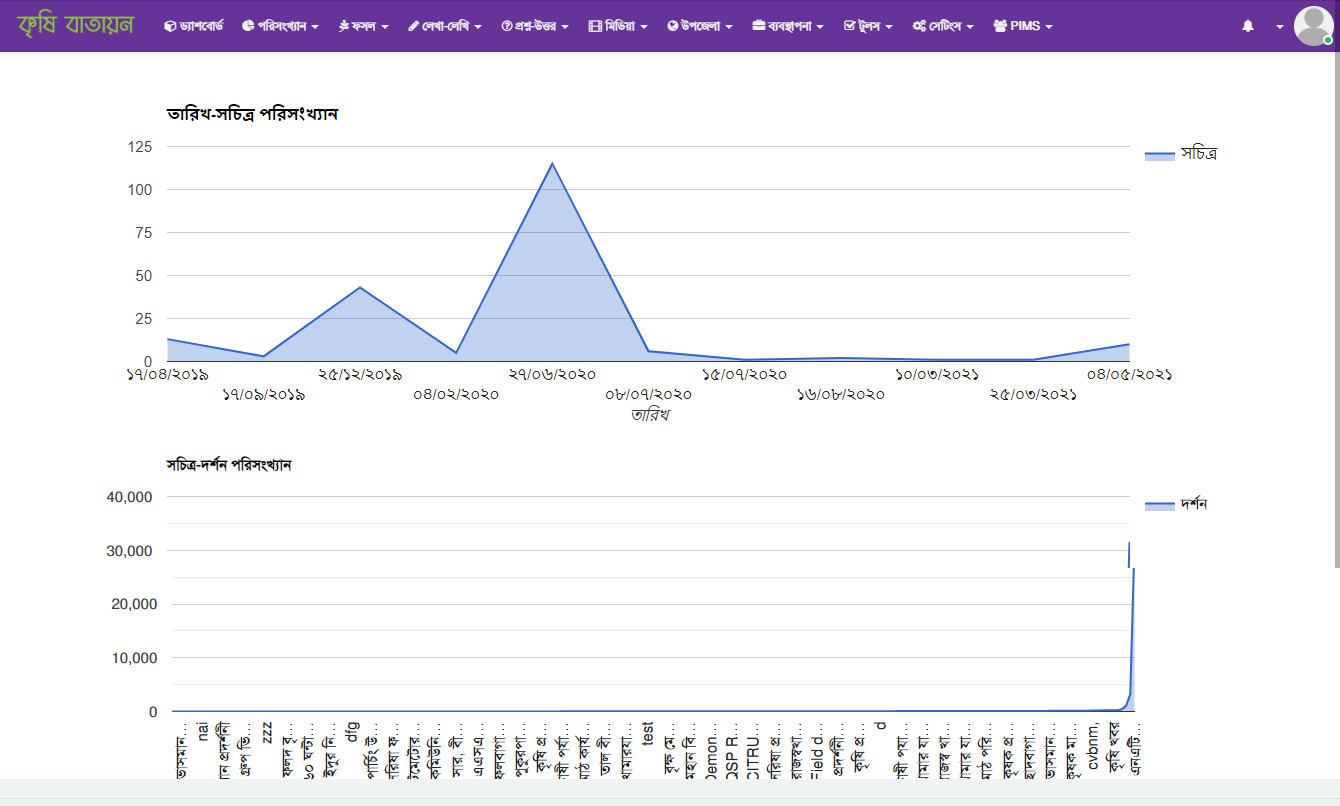Click the 04/05/2021 end data point
The width and height of the screenshot is (1340, 806).
pos(1129,344)
